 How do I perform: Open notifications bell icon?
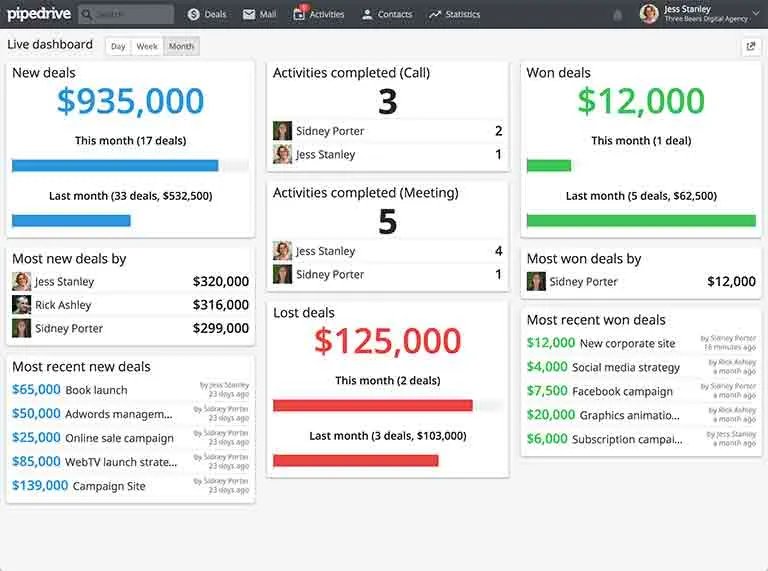click(617, 14)
